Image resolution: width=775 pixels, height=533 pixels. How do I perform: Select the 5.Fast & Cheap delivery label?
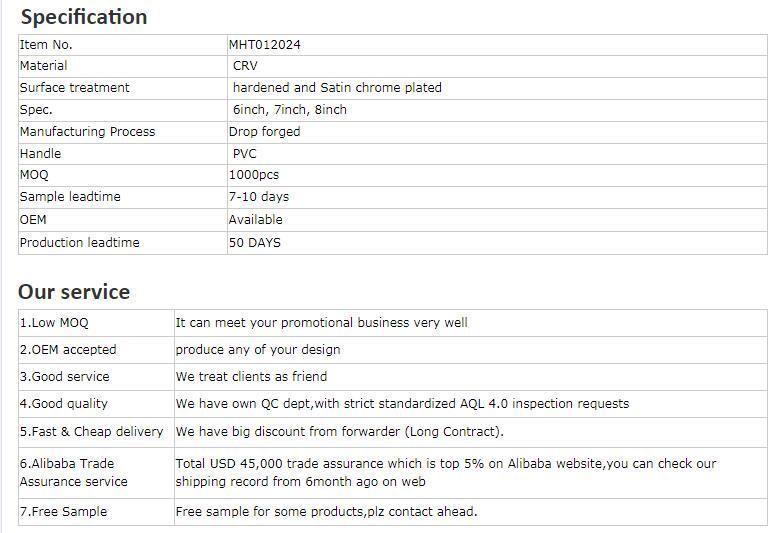point(91,431)
